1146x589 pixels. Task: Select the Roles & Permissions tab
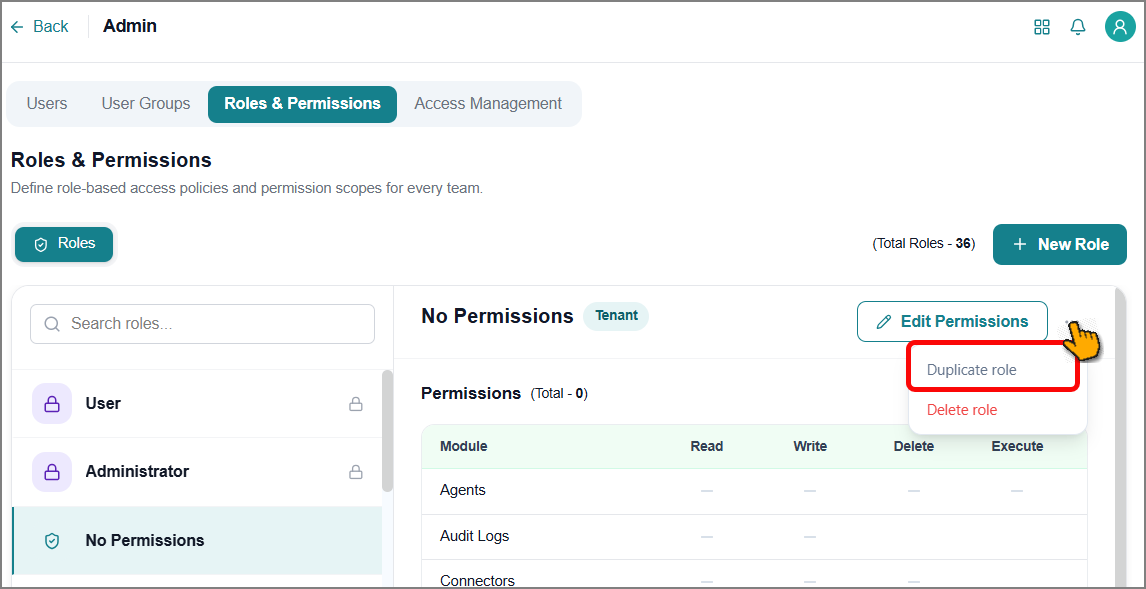[303, 104]
